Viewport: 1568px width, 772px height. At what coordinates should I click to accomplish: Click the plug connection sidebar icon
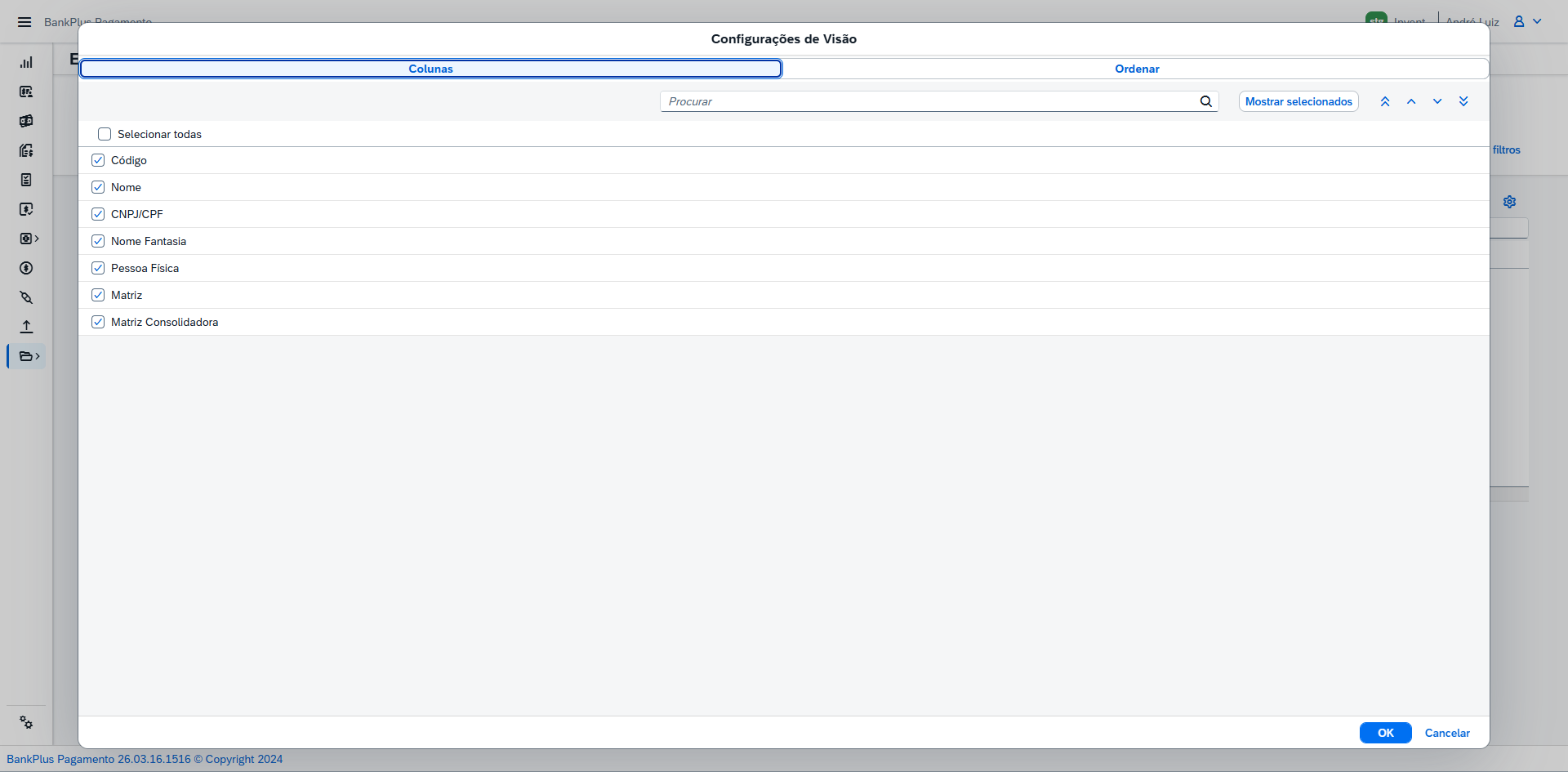26,297
